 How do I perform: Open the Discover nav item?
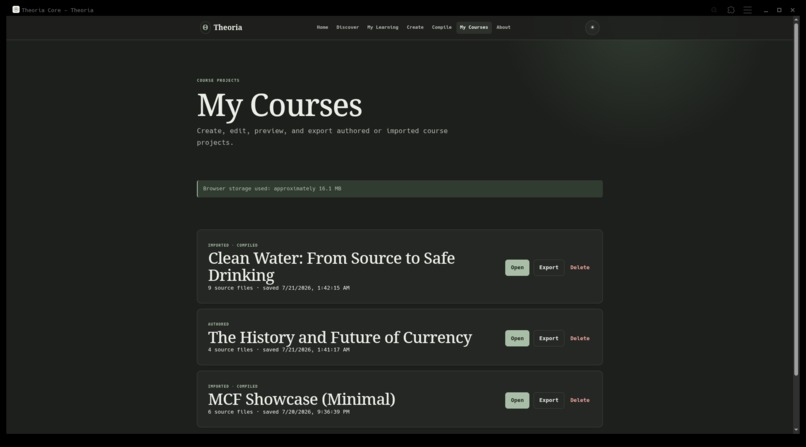click(347, 27)
